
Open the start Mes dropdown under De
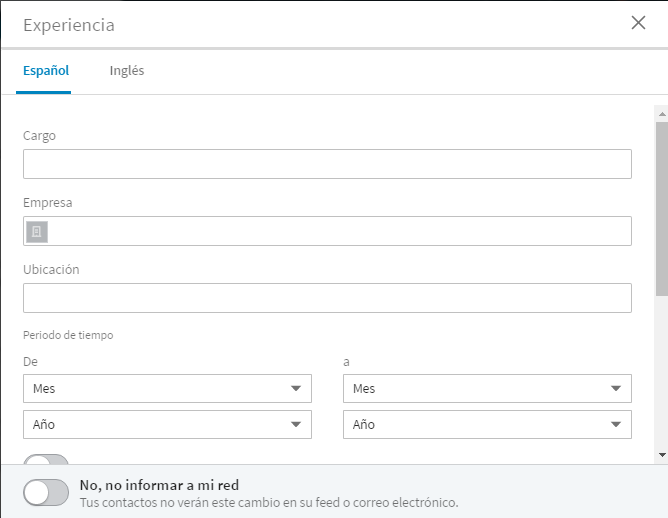[x=167, y=388]
